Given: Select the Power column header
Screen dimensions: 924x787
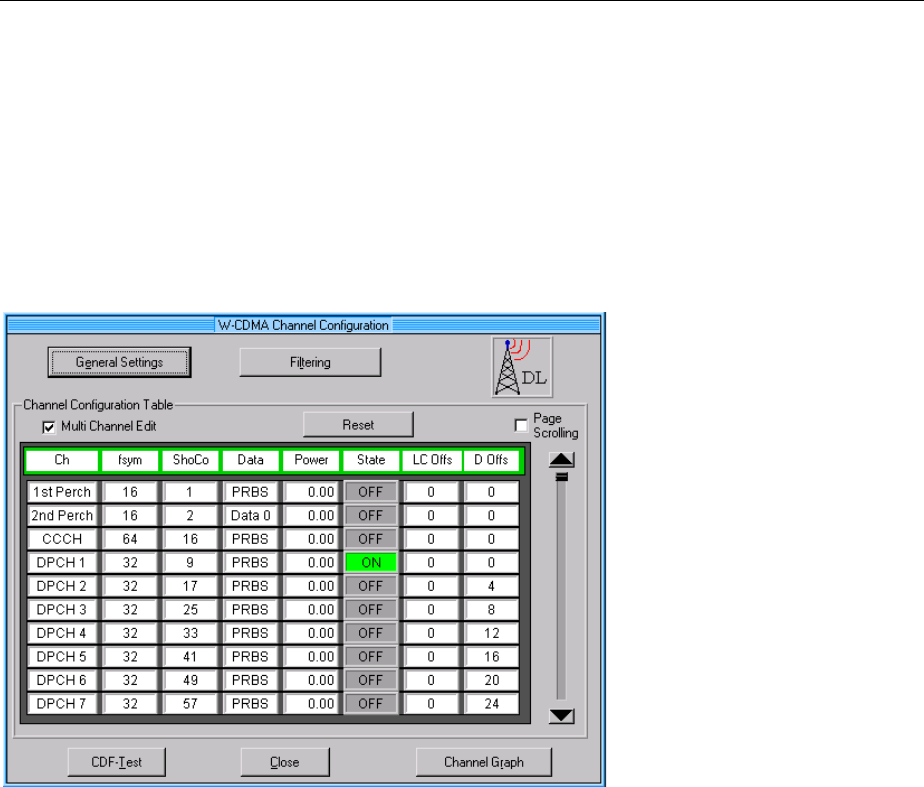Looking at the screenshot, I should tap(311, 460).
